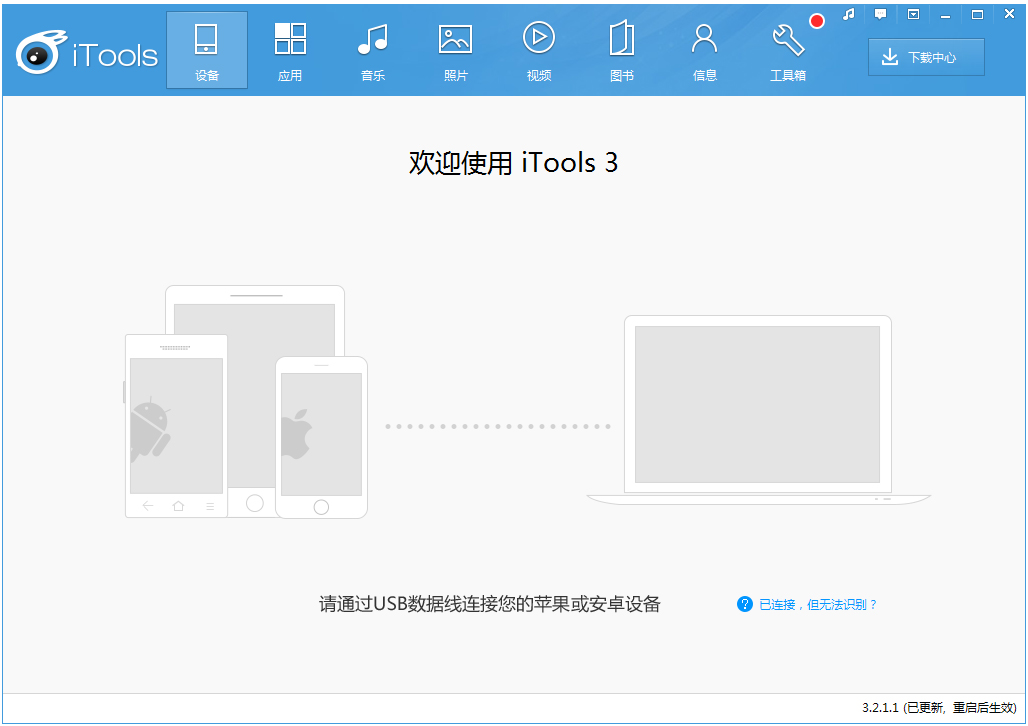Open the feedback speech bubble icon
This screenshot has height=726, width=1028.
coord(880,14)
